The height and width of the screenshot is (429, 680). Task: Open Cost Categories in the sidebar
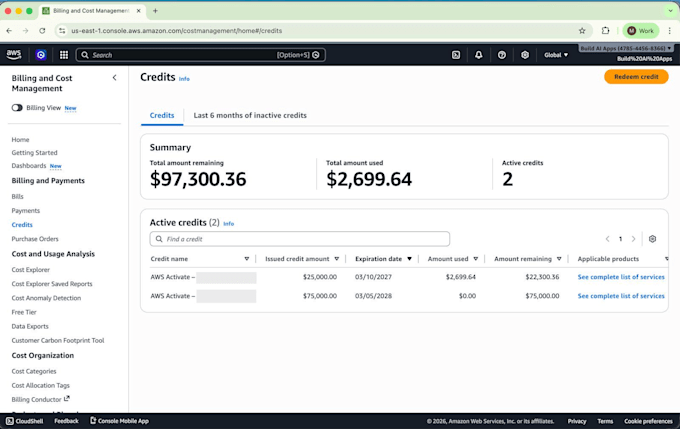(x=34, y=371)
